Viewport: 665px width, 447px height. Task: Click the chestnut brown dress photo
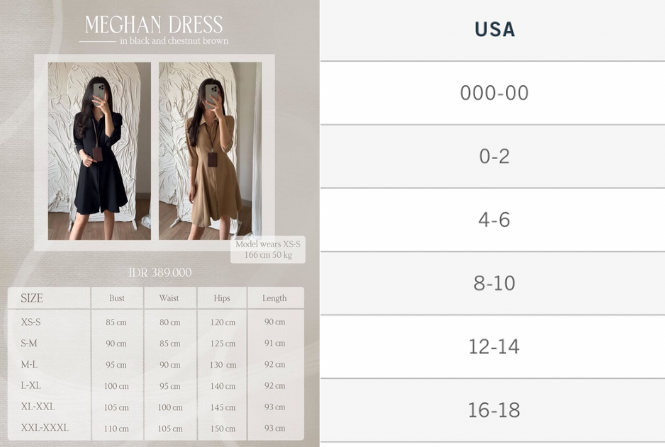coord(207,150)
